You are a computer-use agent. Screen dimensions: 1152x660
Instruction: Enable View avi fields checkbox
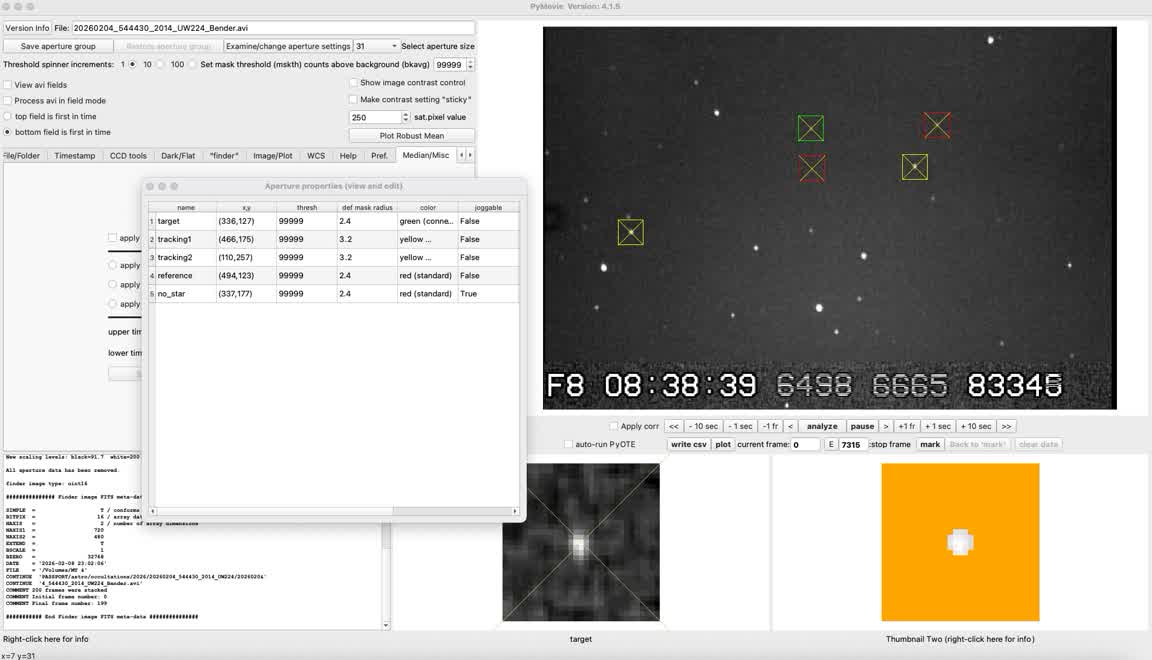coord(8,85)
